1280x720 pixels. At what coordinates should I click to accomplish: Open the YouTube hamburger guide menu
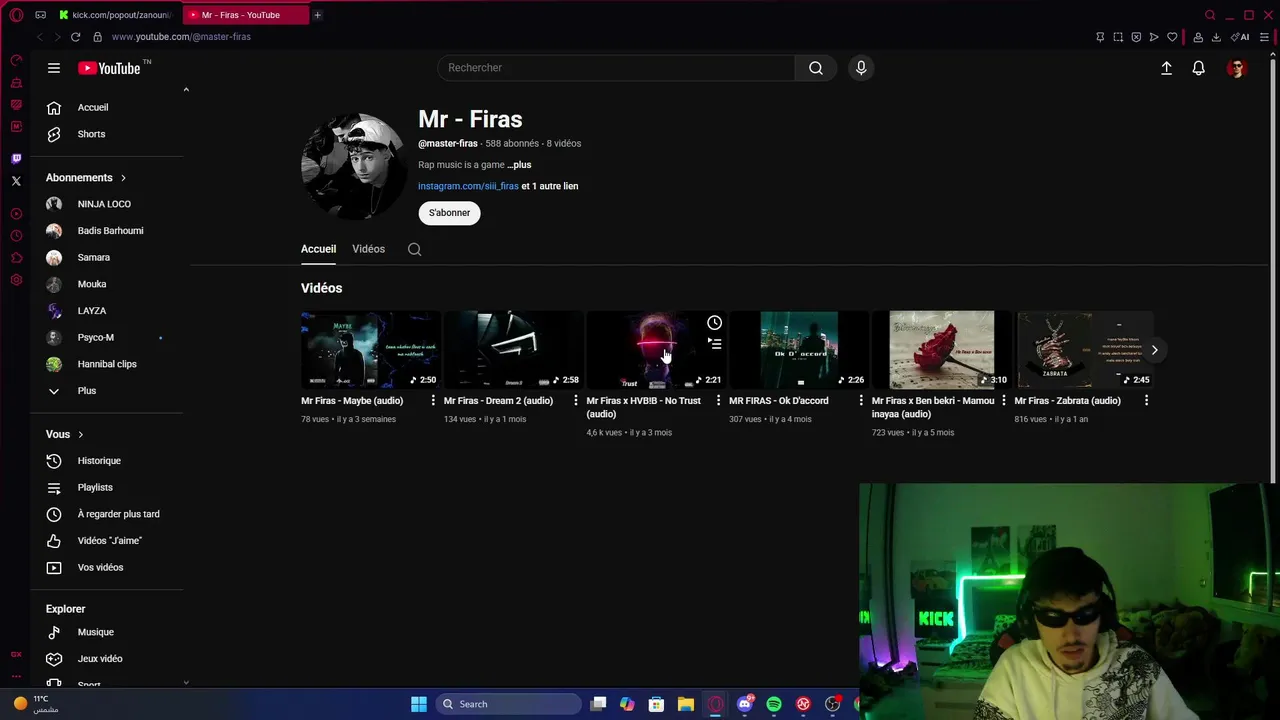coord(54,68)
